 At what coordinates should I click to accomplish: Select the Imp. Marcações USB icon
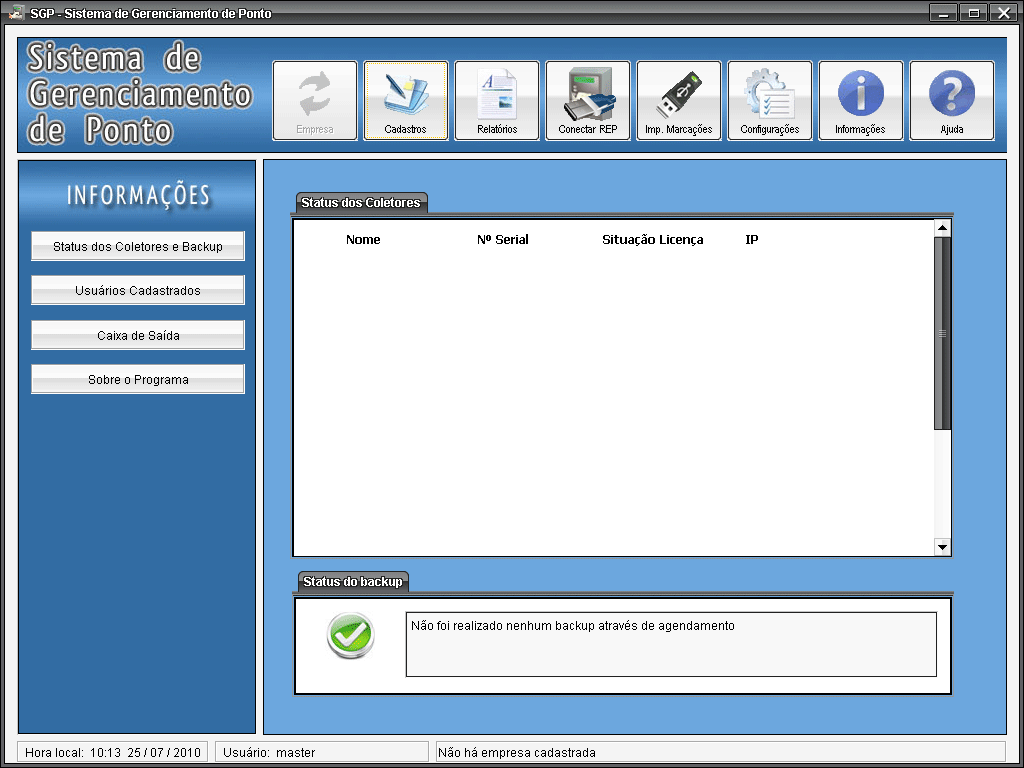click(679, 100)
